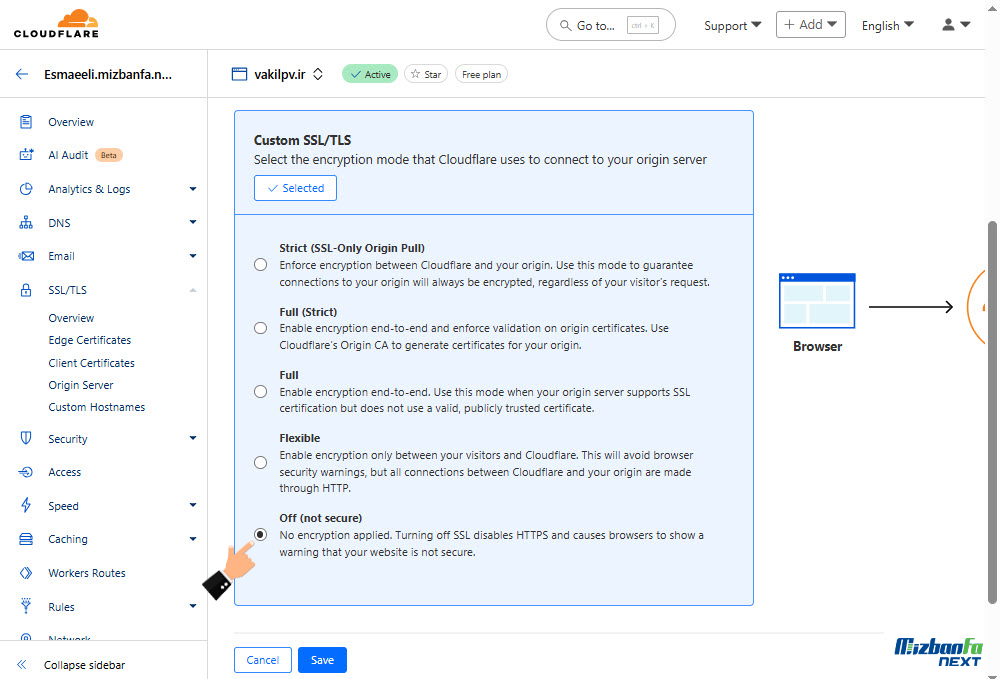Viewport: 1000px width, 679px height.
Task: Open Origin Server submenu item
Action: [x=81, y=384]
